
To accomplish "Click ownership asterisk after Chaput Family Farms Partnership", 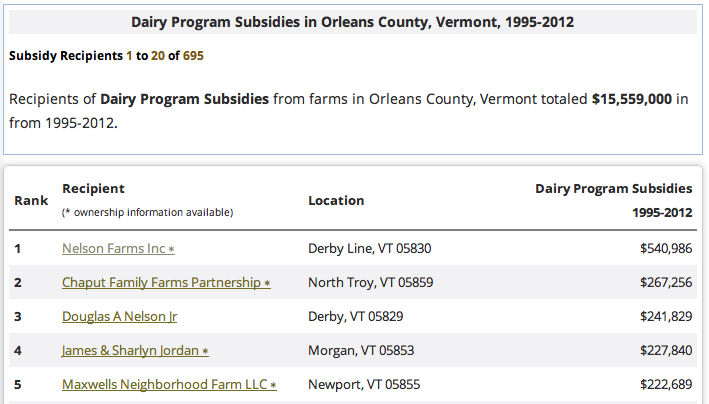I will 267,283.
